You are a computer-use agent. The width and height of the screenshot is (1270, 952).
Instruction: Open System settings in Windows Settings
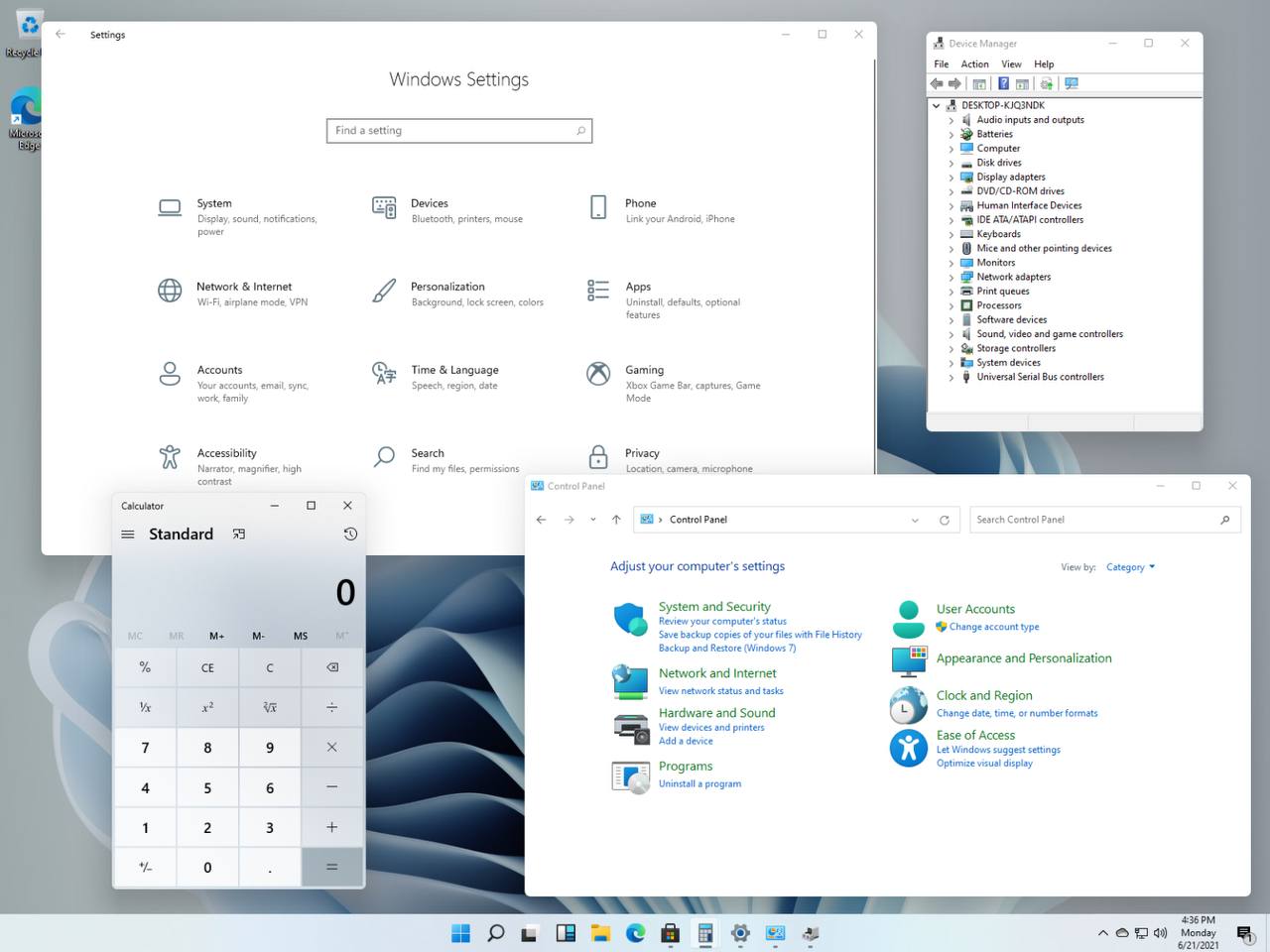(x=238, y=215)
